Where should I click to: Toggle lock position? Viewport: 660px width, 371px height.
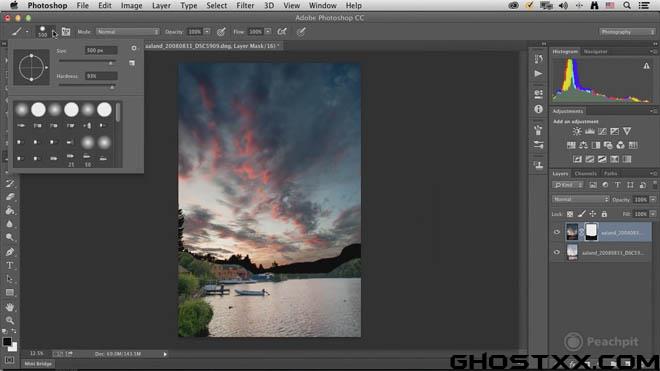[x=593, y=214]
